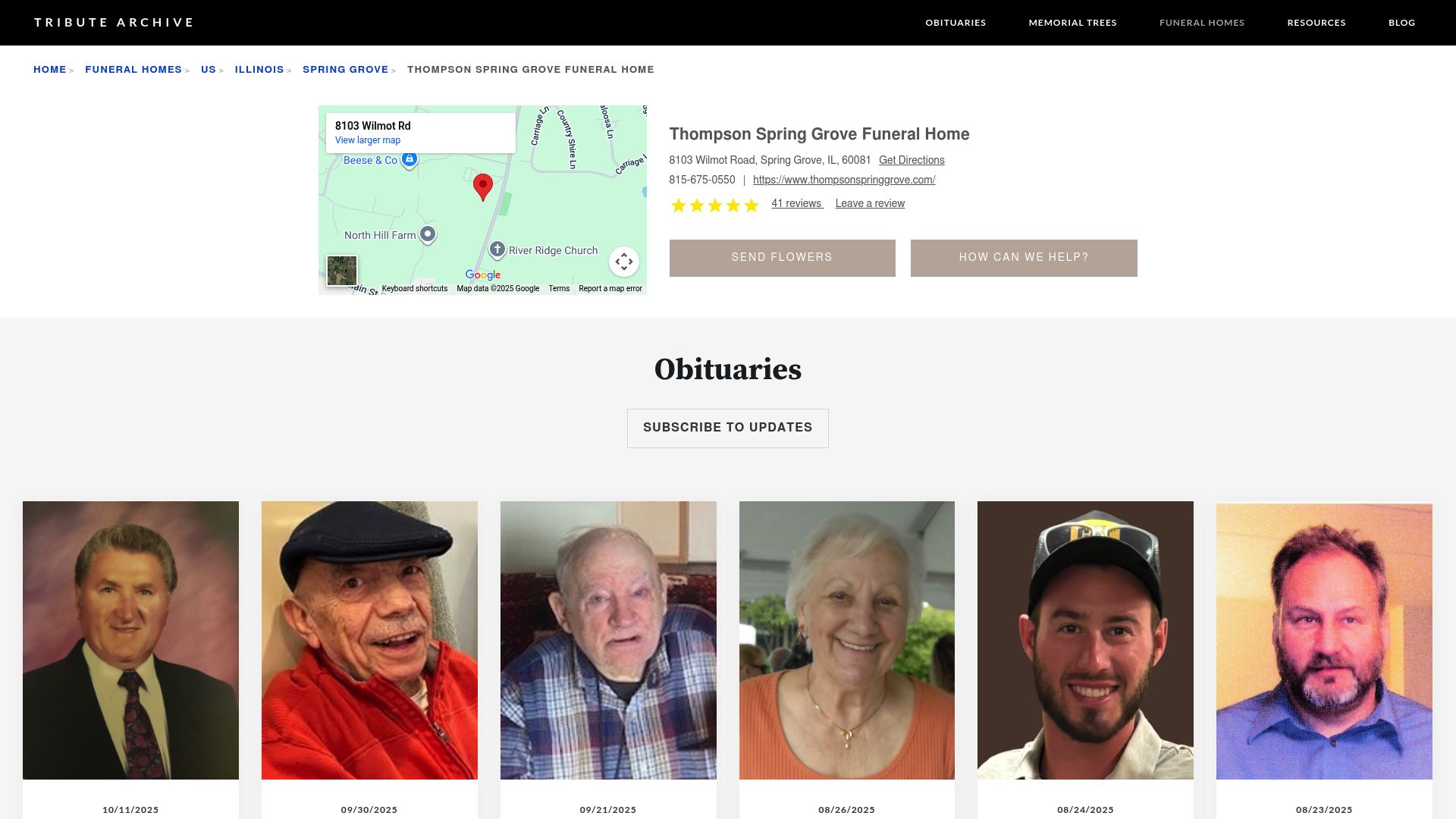
Task: Click the Beese & Co map marker
Action: coord(409,159)
